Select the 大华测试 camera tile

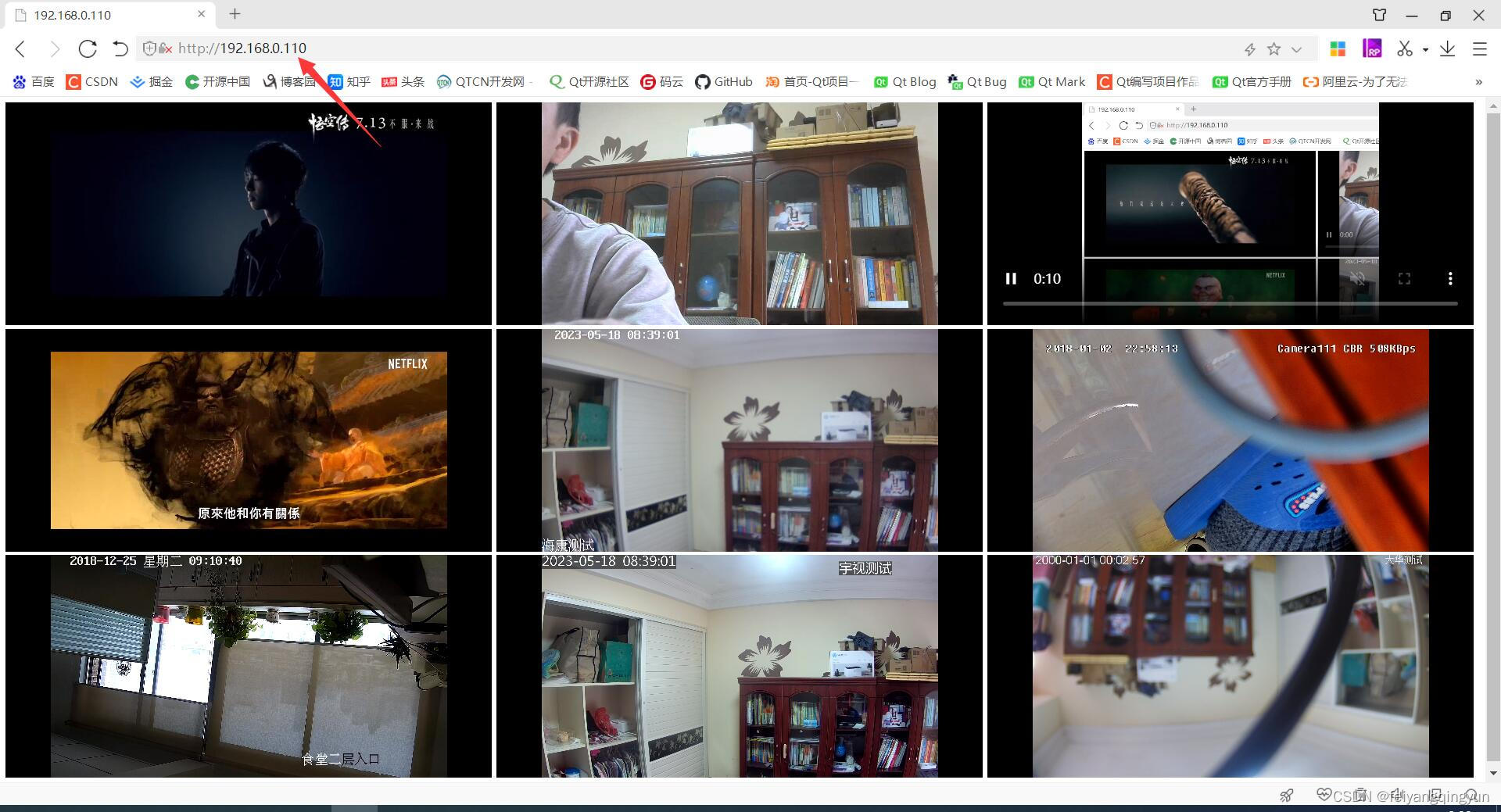(x=1231, y=666)
